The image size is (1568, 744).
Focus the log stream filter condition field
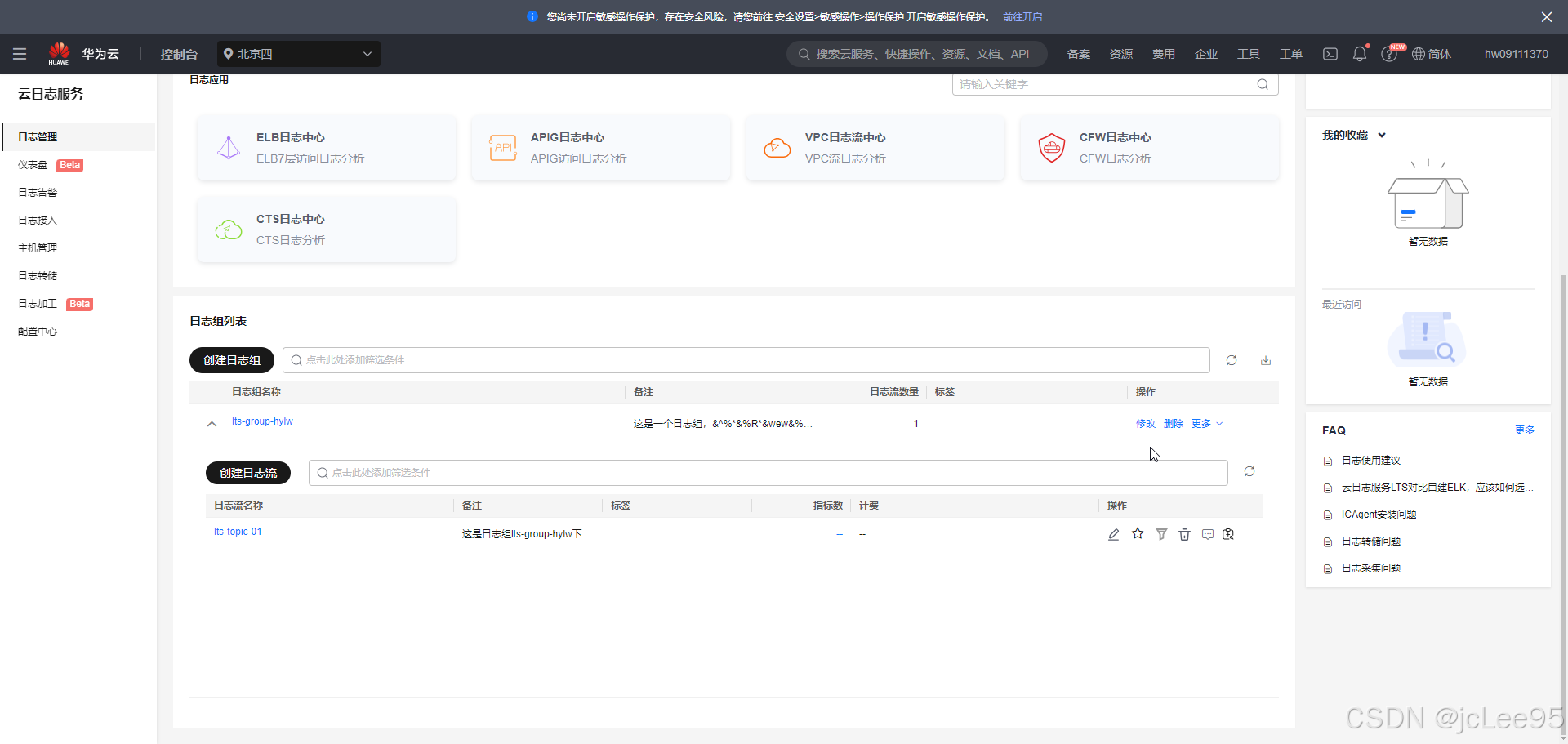[768, 473]
